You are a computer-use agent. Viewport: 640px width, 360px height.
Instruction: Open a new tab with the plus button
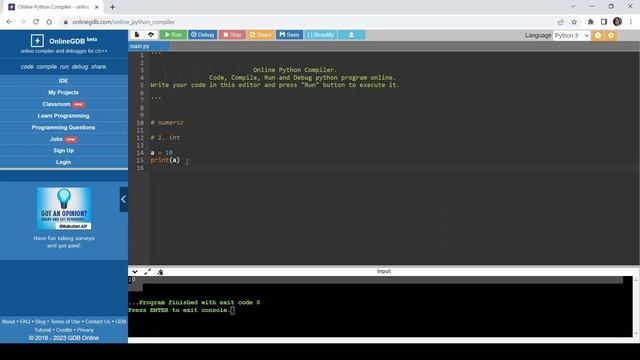tap(112, 7)
